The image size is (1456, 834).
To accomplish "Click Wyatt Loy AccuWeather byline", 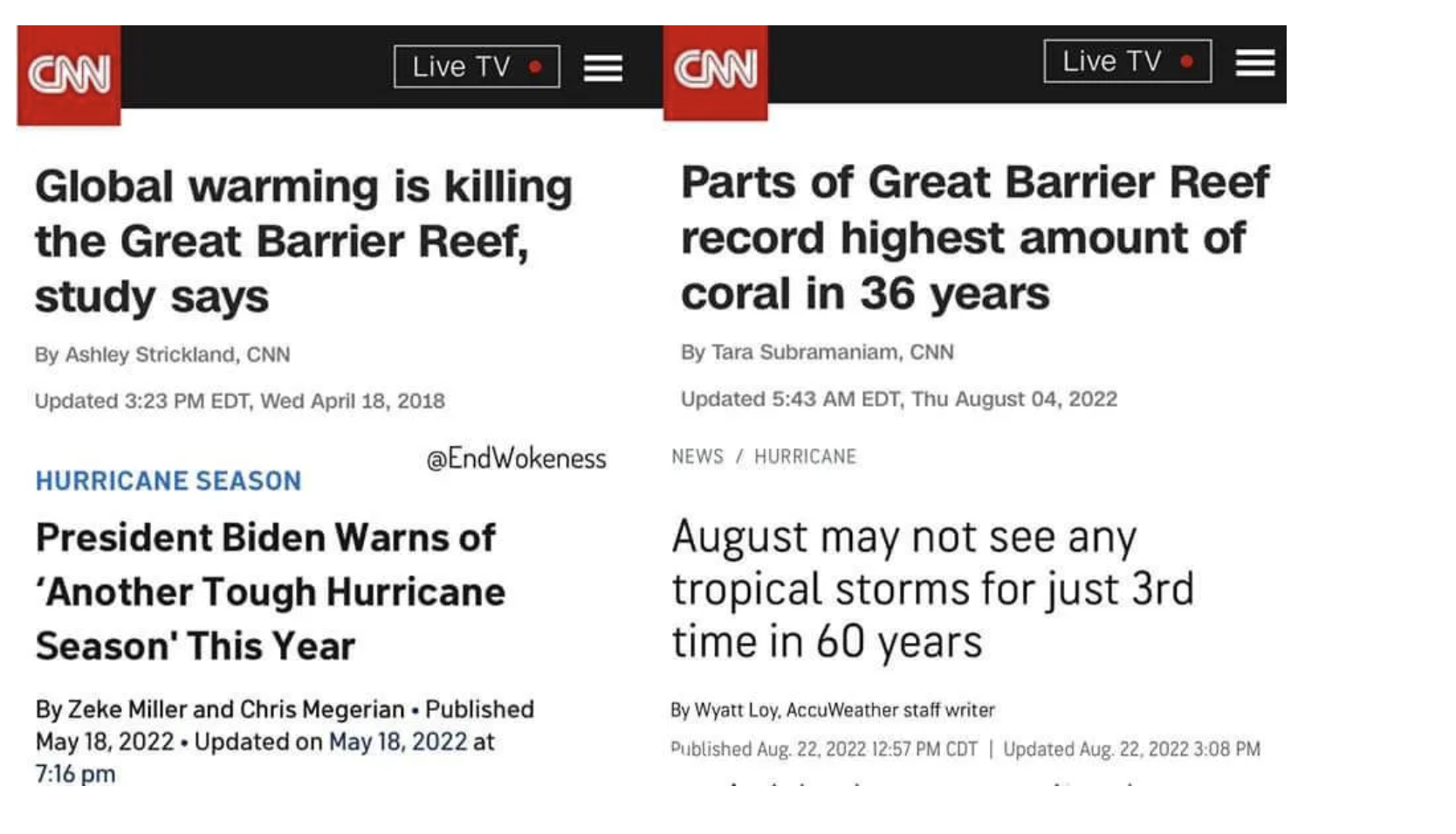I will coord(833,710).
